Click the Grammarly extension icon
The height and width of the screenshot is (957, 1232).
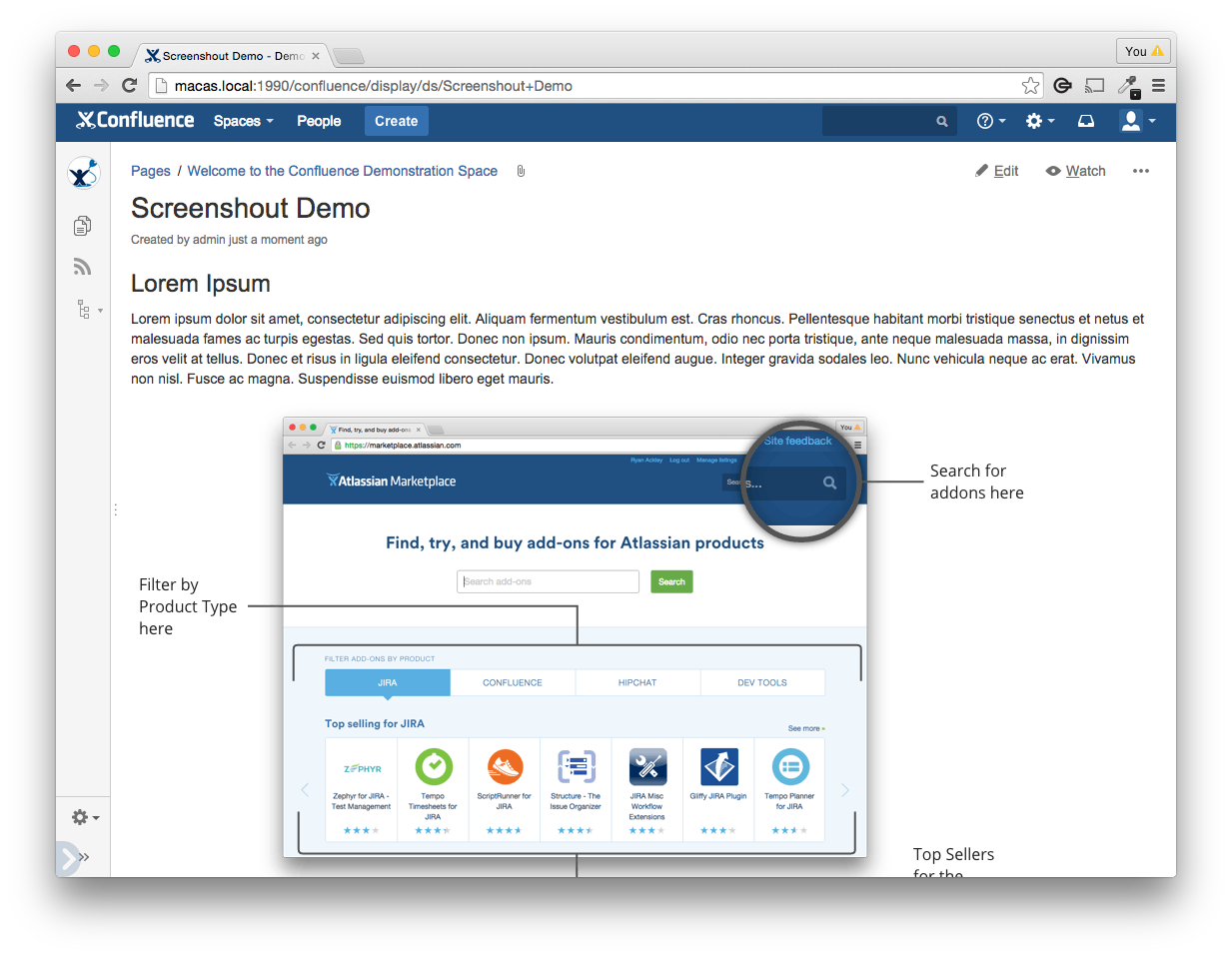(x=1063, y=86)
